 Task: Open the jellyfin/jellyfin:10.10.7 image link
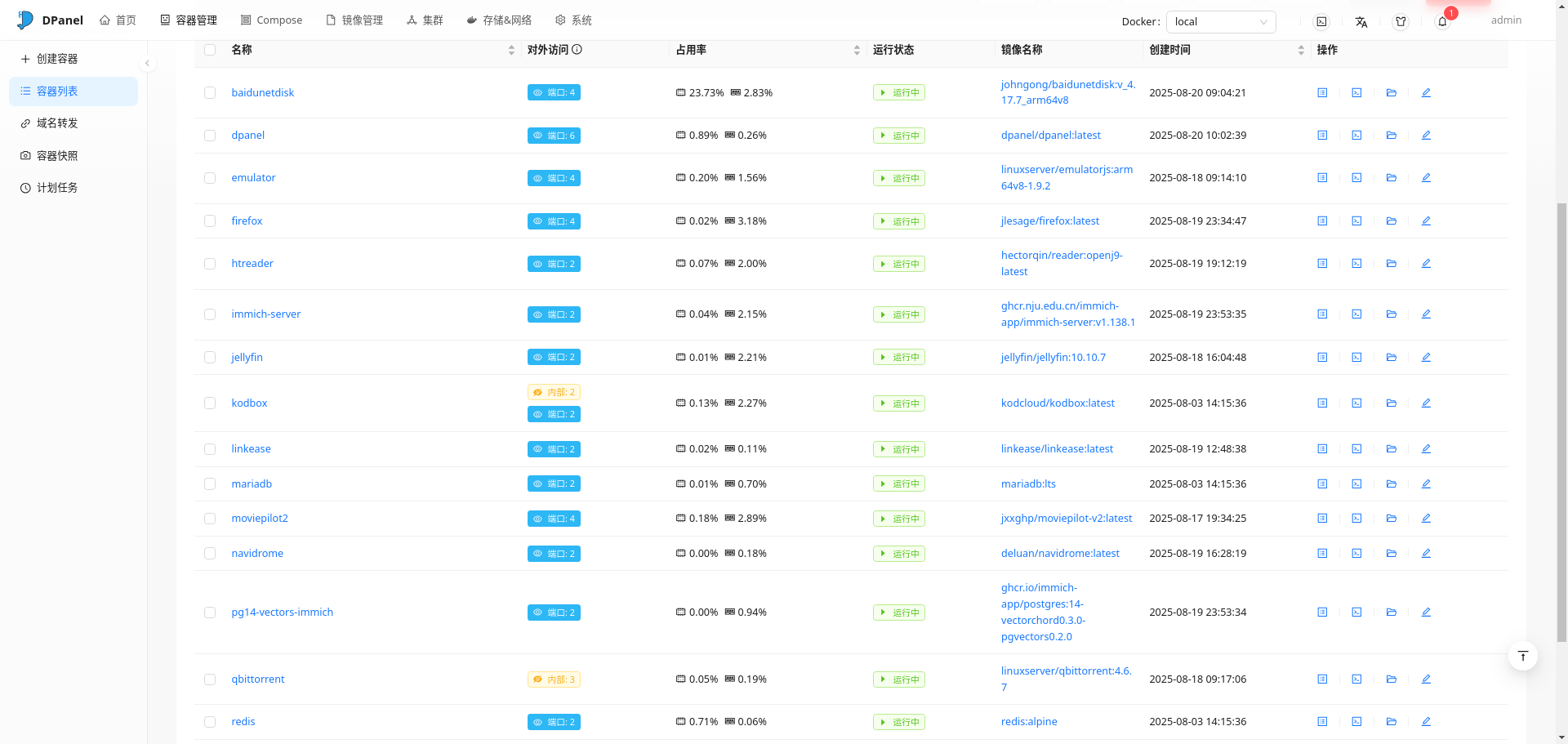click(1053, 358)
